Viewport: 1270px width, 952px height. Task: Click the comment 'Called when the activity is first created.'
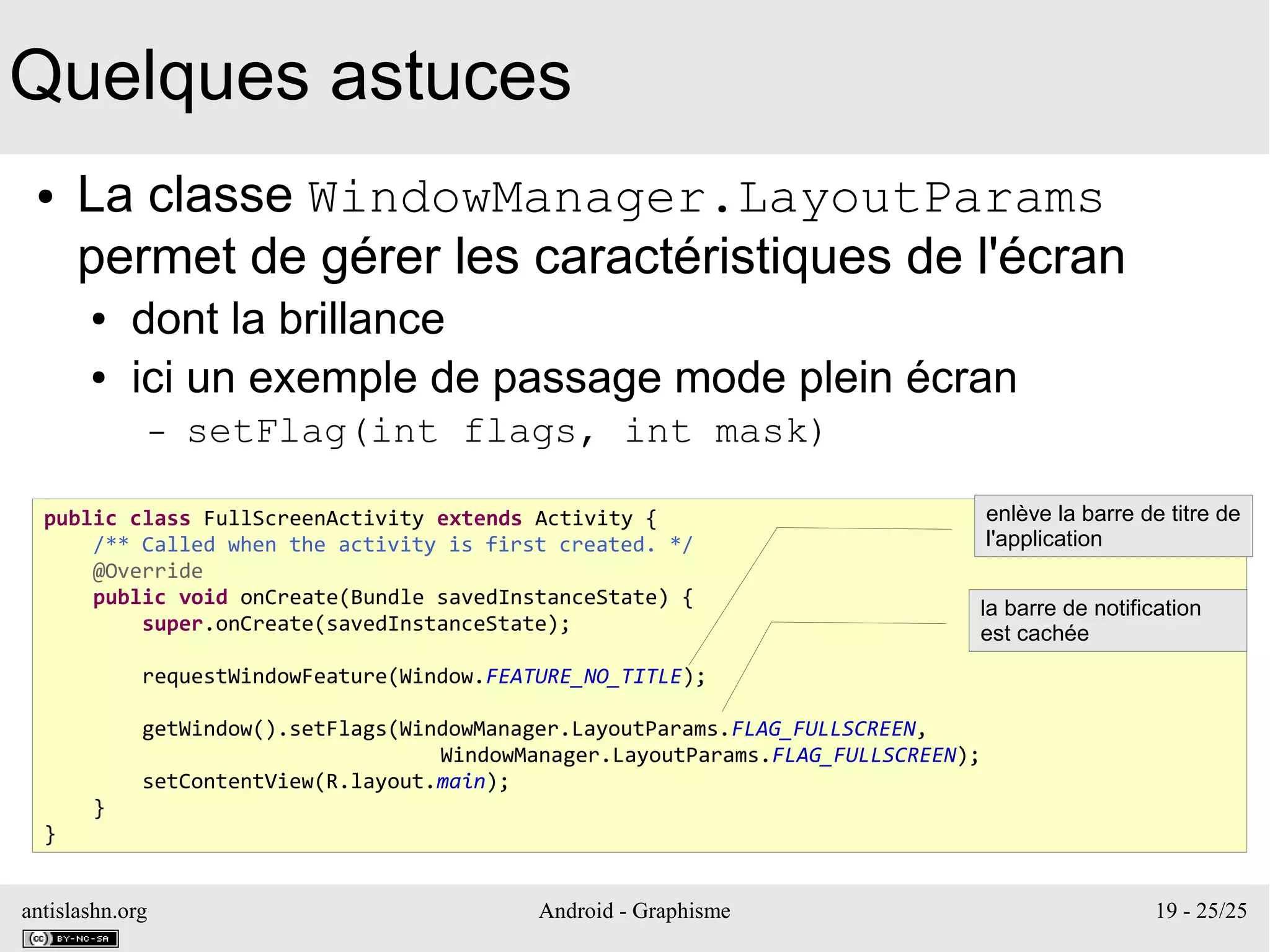click(393, 545)
